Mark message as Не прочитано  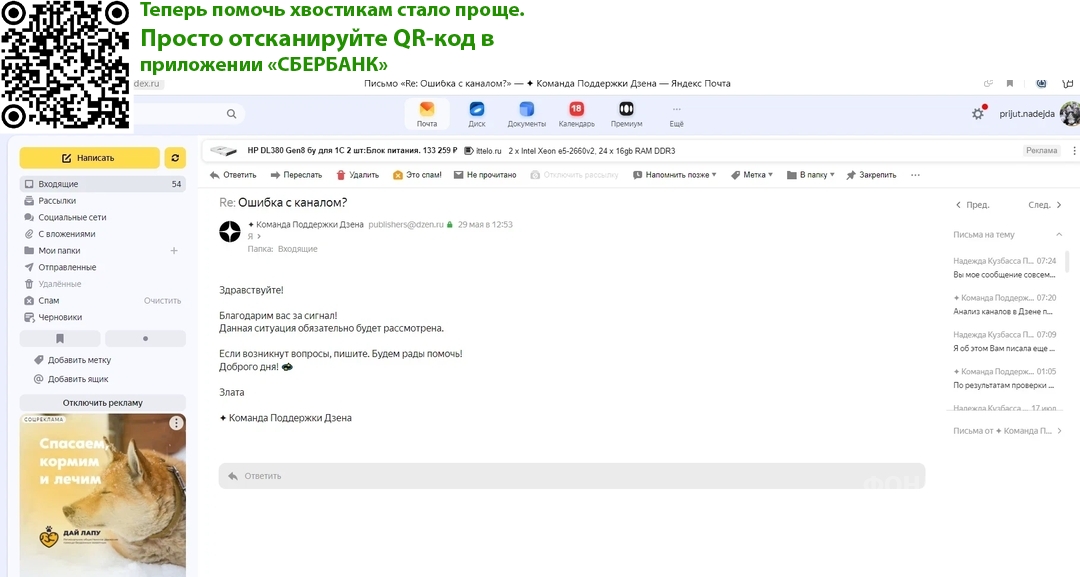tap(485, 175)
